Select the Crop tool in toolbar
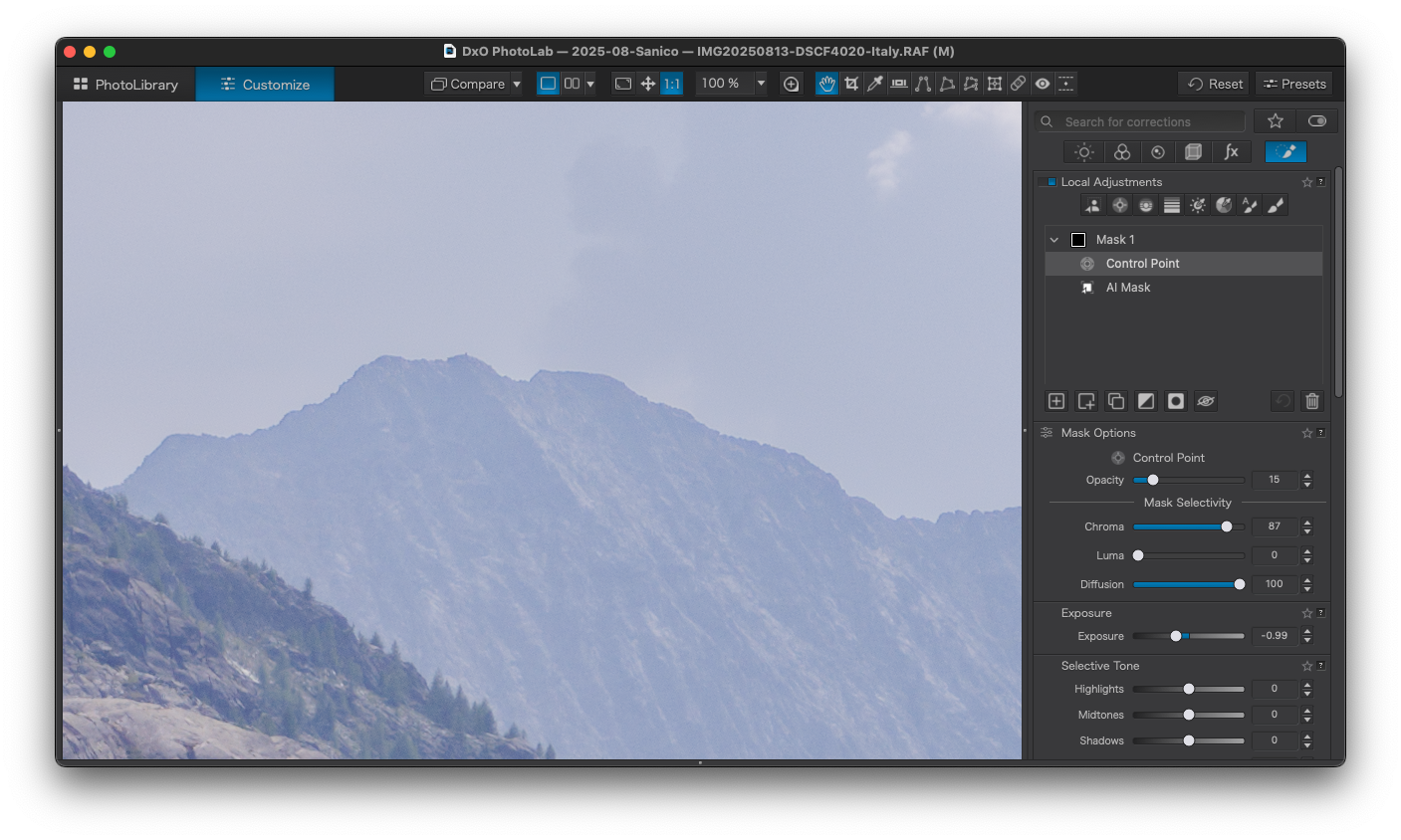 tap(851, 84)
